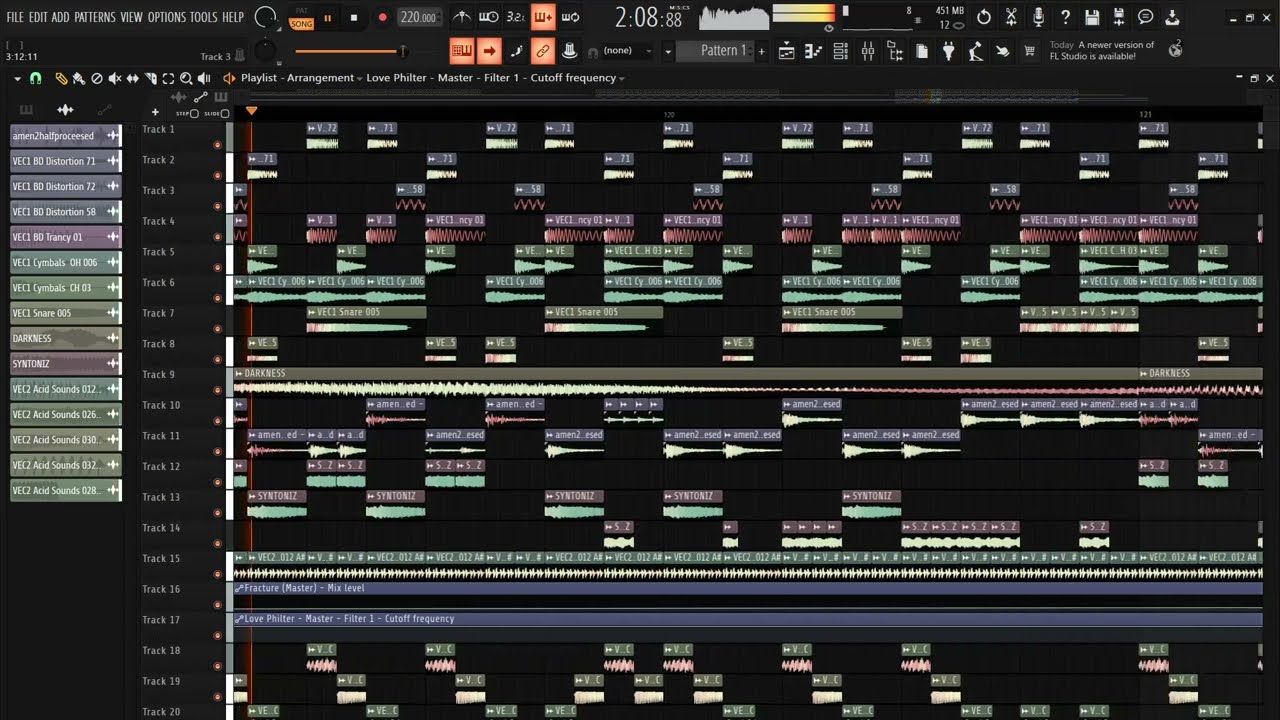Open the Playlist view icon
Screen dimensions: 1280x720
point(787,51)
